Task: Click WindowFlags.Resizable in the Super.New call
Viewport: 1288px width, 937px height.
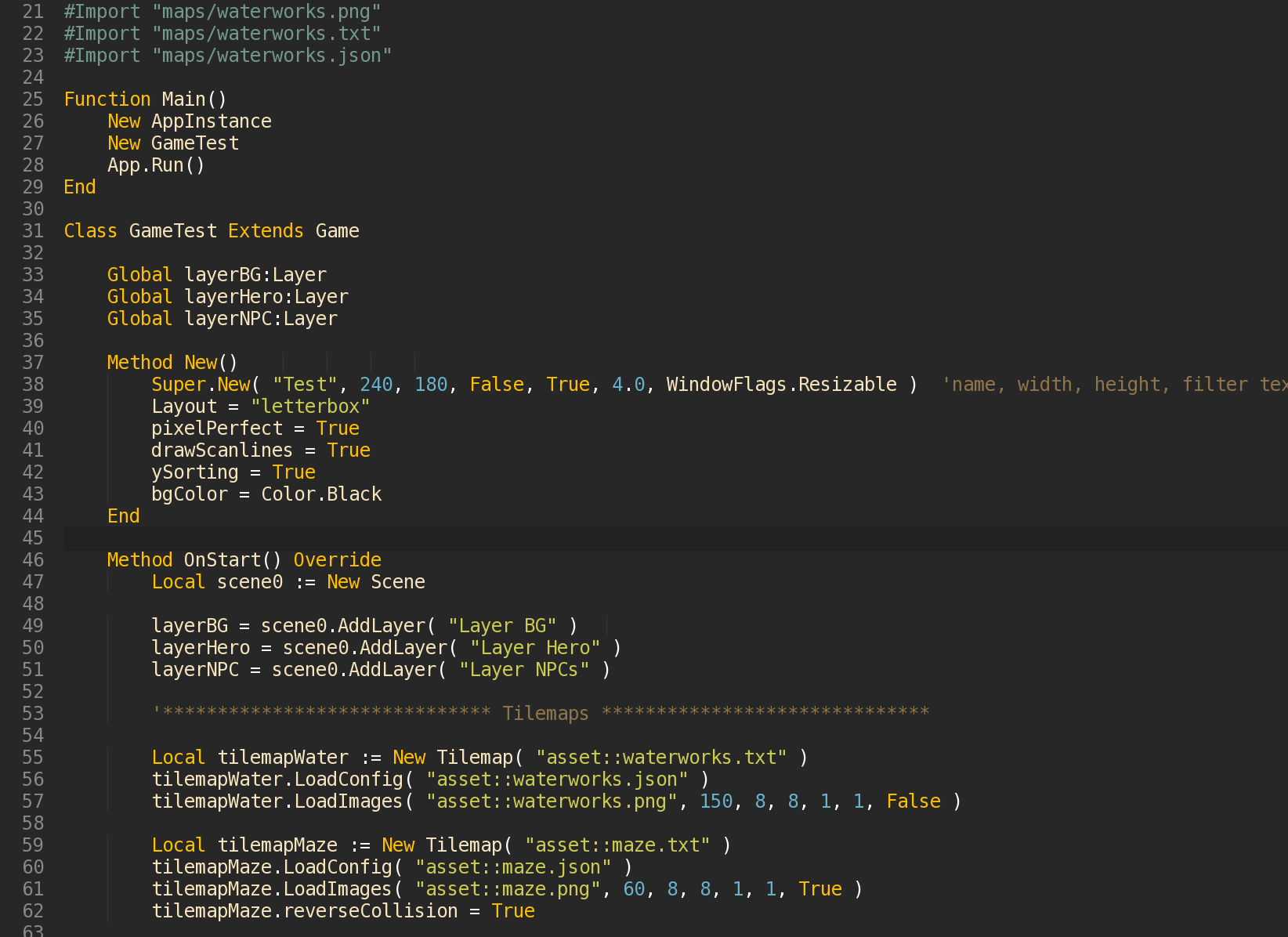Action: pos(781,385)
